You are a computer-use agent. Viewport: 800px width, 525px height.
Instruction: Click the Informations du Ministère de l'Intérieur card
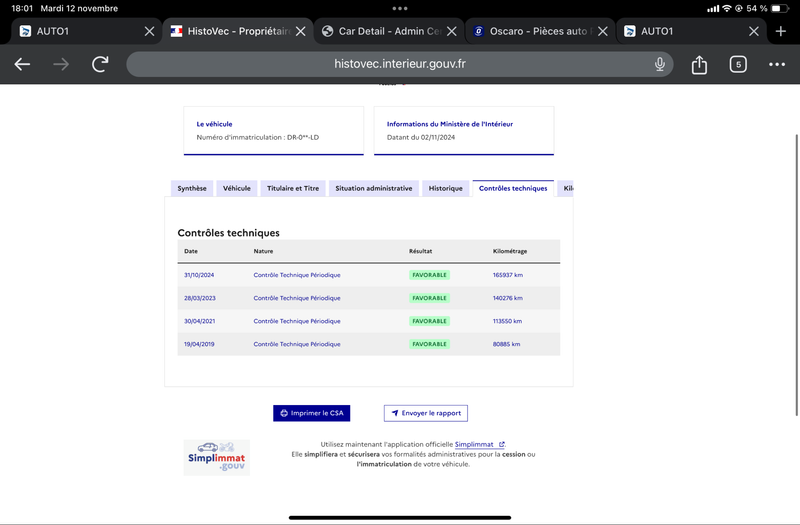pyautogui.click(x=464, y=131)
